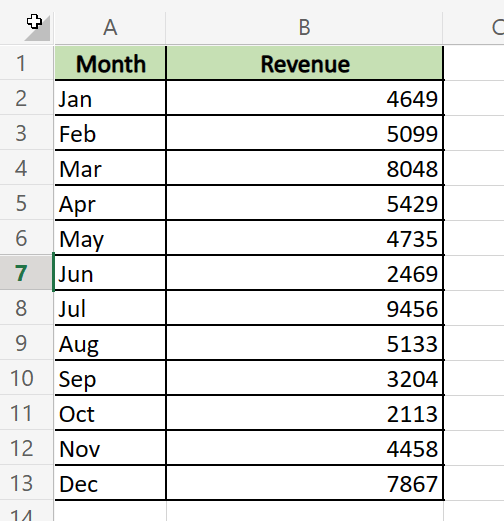Select the Dec cell

110,483
